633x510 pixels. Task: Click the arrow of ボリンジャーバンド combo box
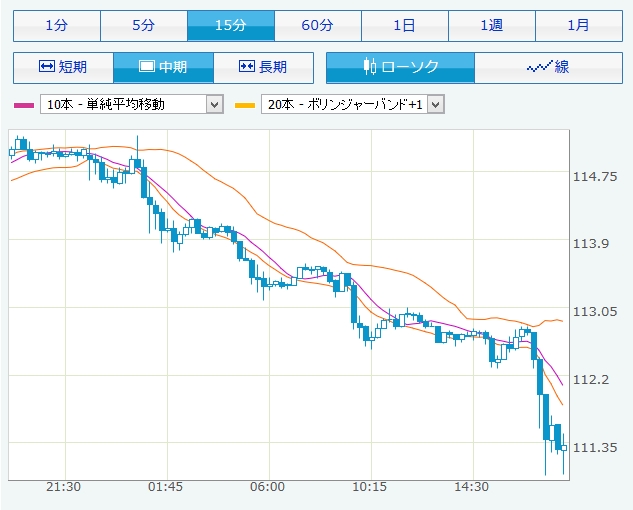pos(436,105)
